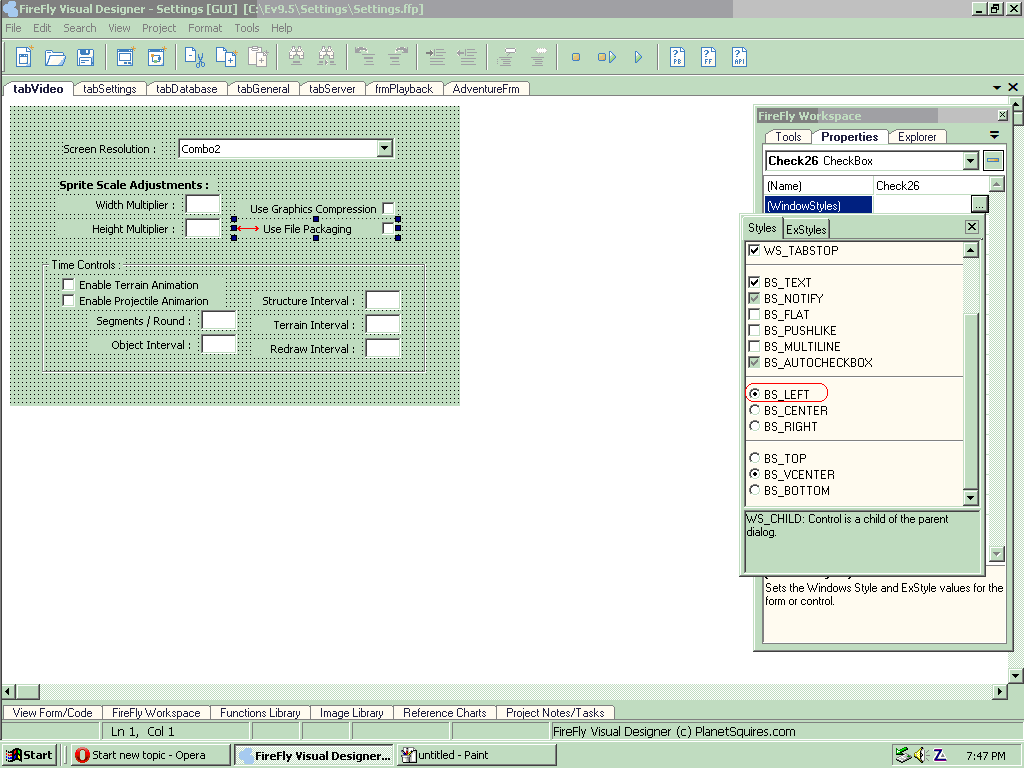Screen dimensions: 1024x768
Task: Switch to the ExStyles tab
Action: click(806, 230)
